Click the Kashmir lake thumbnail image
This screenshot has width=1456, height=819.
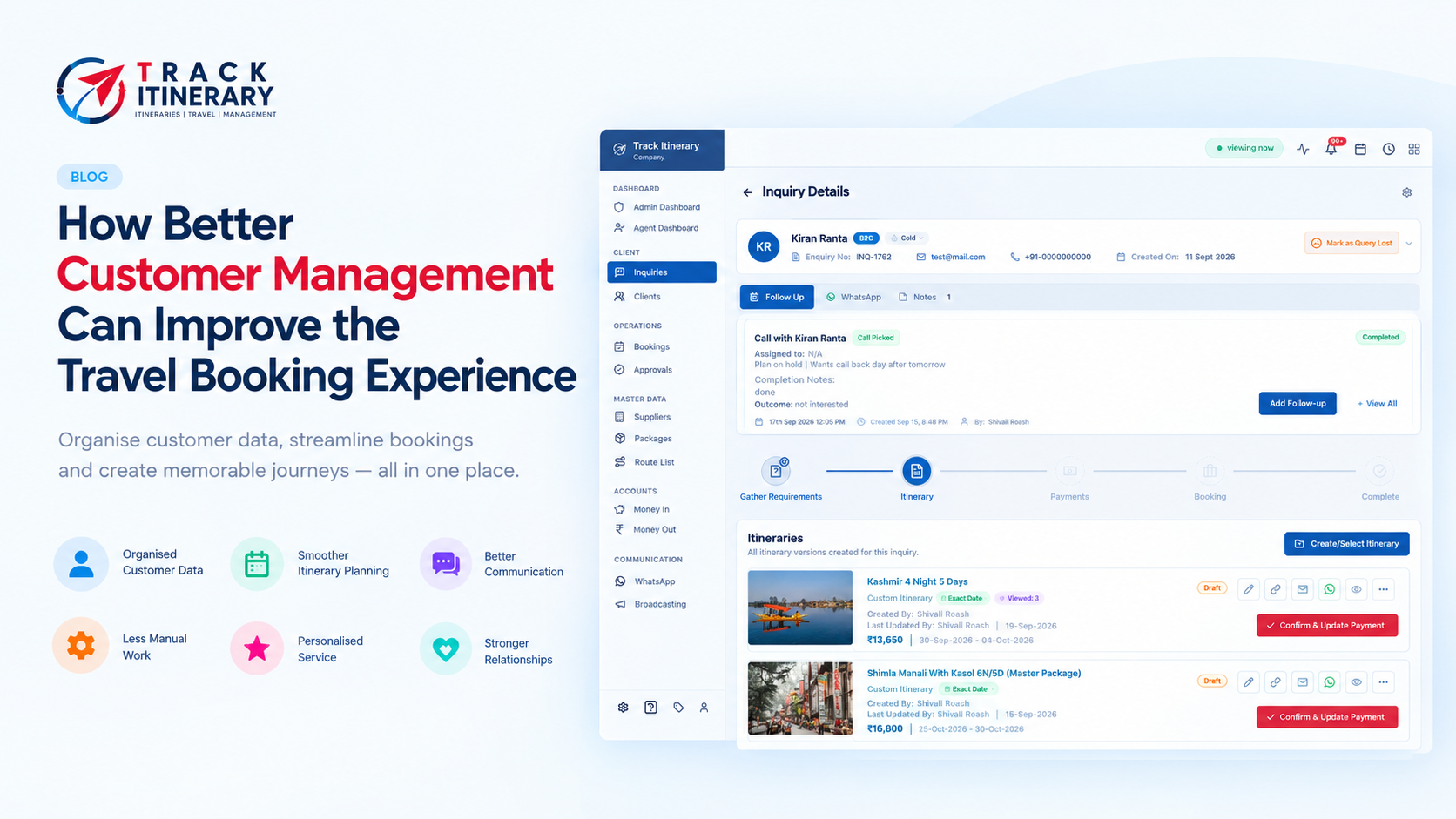(x=800, y=608)
